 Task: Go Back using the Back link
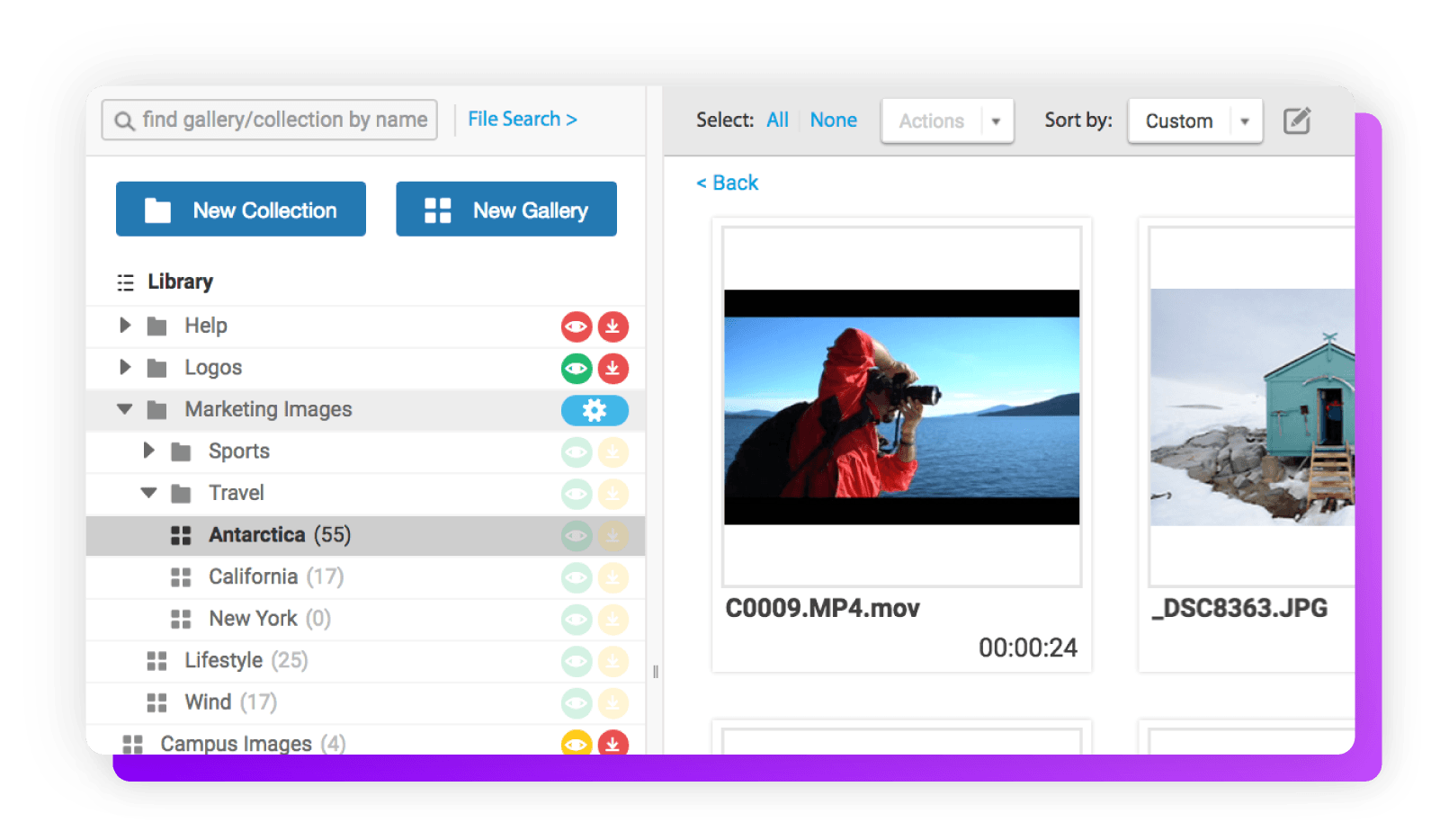pos(728,183)
